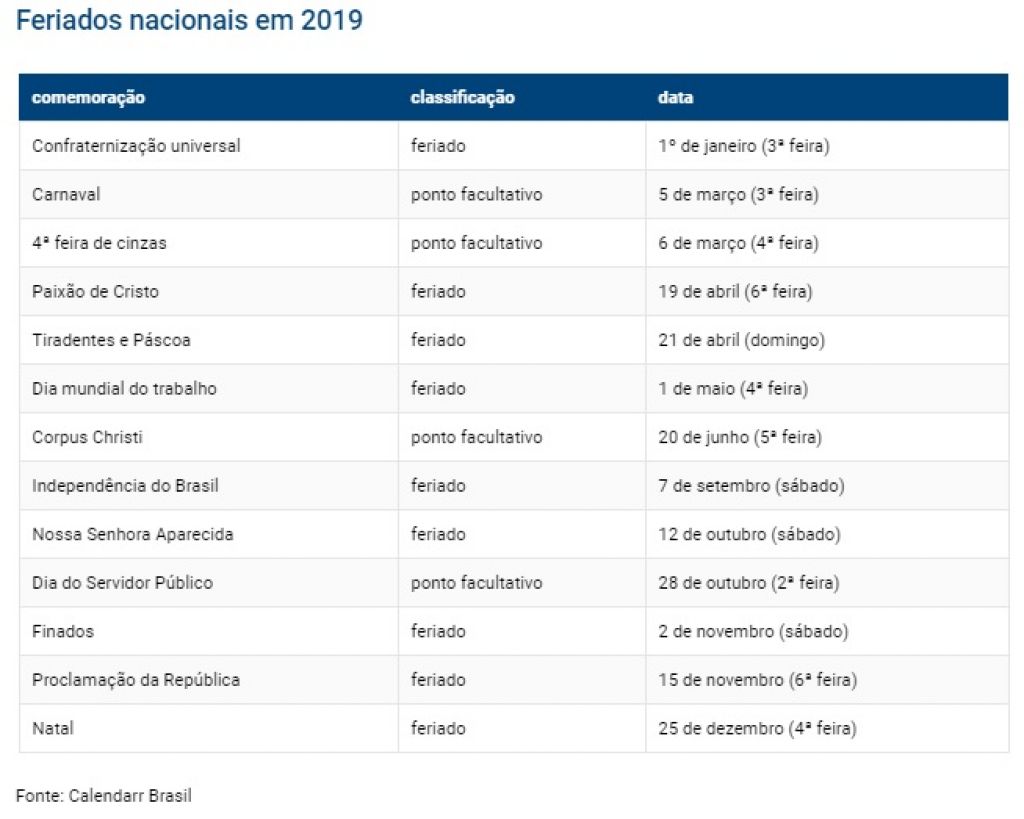Select '4ª feira de cinzas' entry
The image size is (1024, 819).
tap(99, 243)
